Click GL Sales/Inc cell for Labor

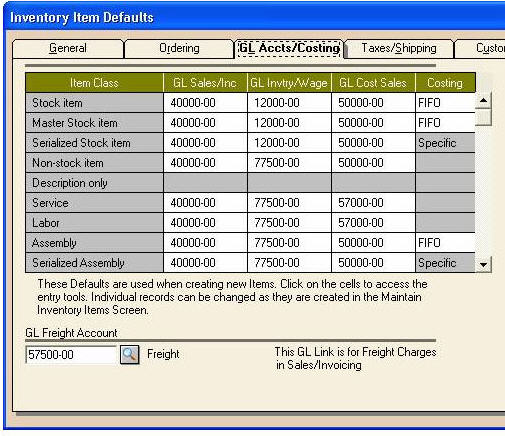coord(205,223)
